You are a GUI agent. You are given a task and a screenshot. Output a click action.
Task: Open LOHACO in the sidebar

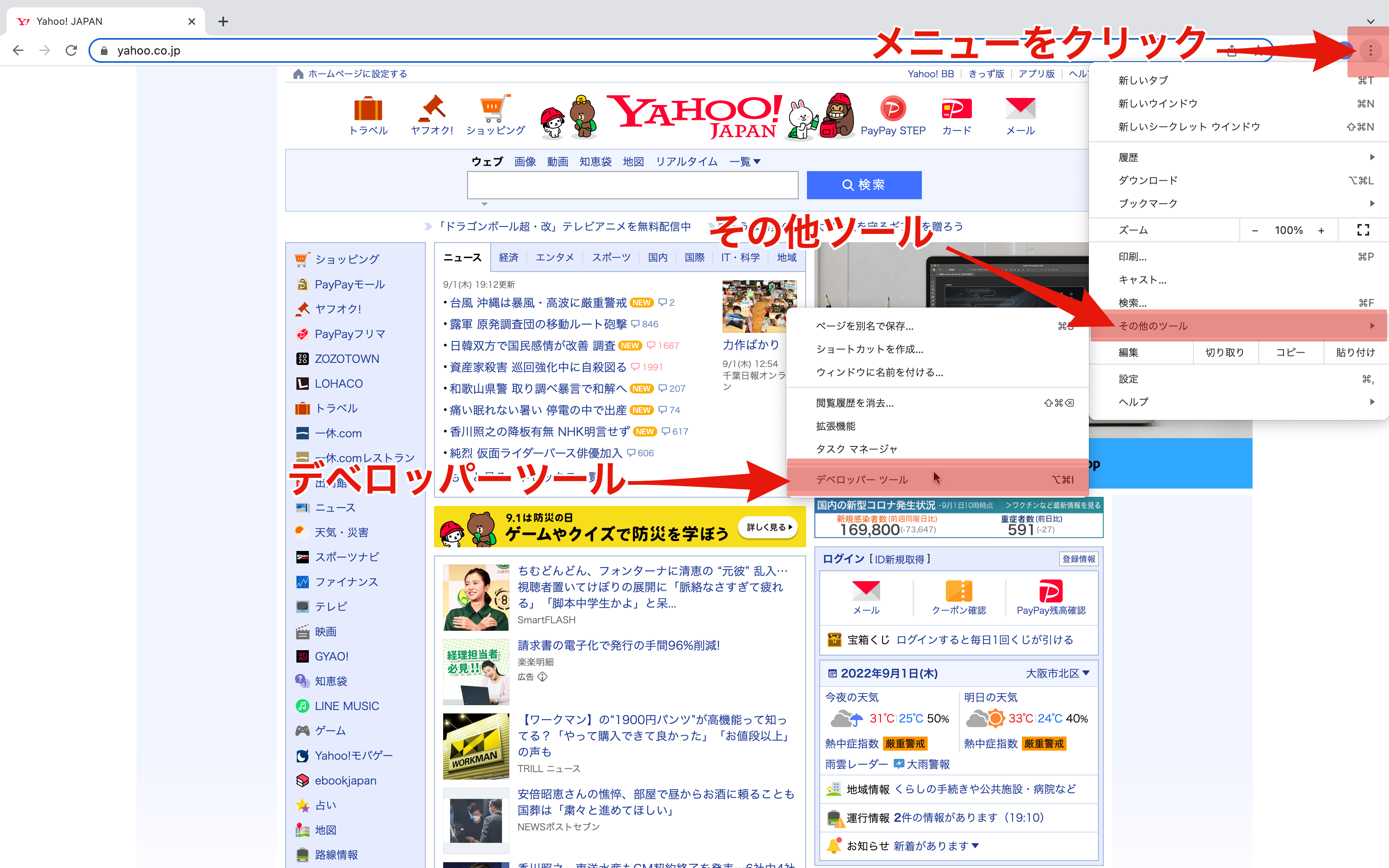click(338, 384)
